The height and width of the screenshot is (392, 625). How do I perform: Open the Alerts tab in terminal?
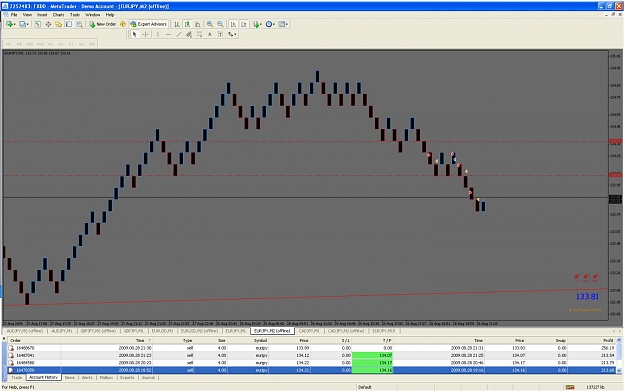[87, 377]
